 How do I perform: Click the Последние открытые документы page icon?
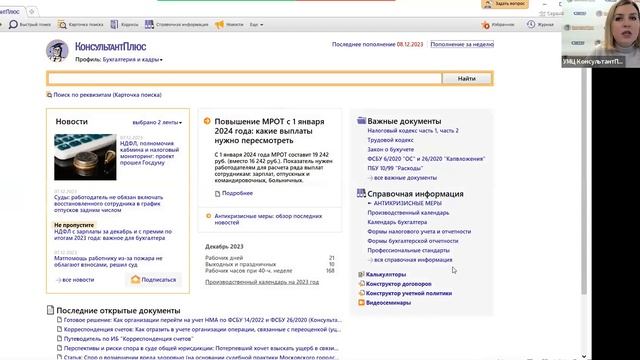(50, 310)
